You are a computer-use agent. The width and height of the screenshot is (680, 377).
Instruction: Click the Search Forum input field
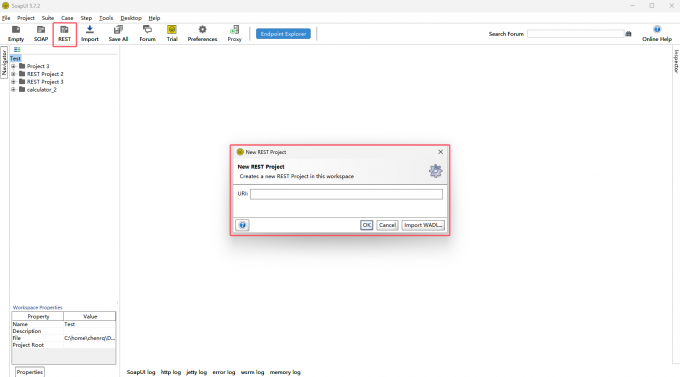pyautogui.click(x=575, y=34)
